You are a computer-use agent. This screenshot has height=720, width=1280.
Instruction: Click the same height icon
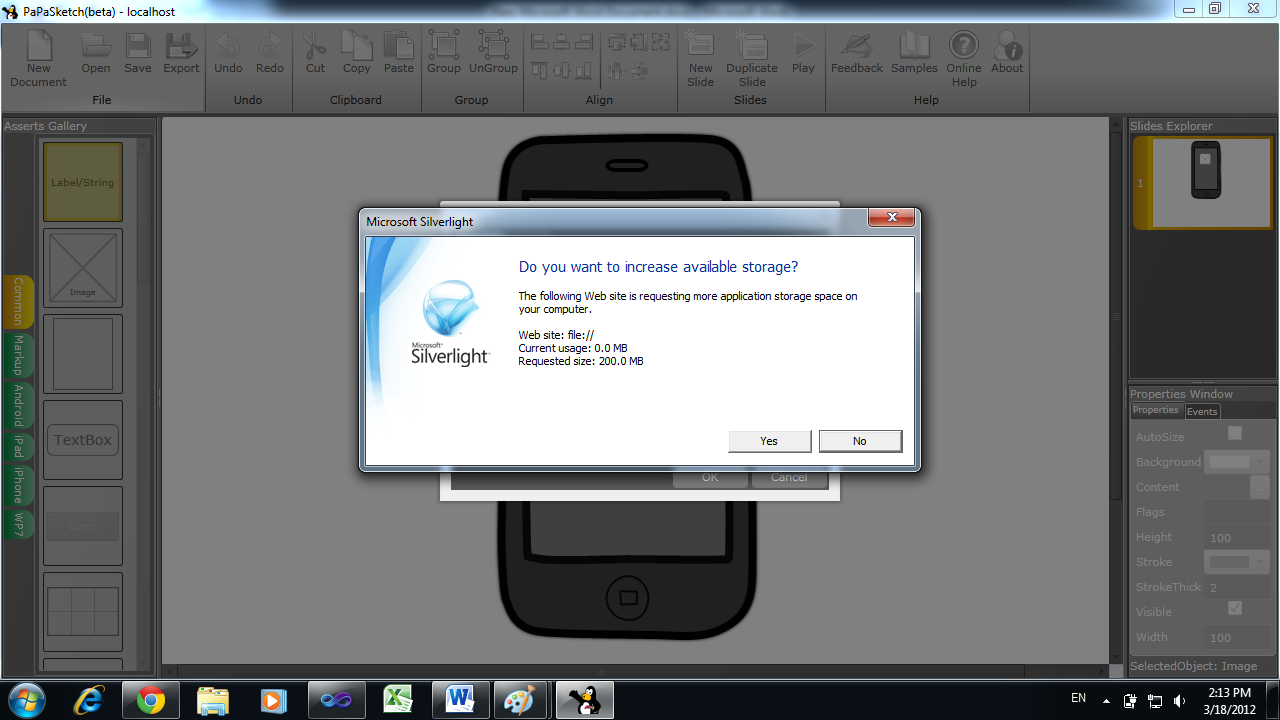click(639, 41)
